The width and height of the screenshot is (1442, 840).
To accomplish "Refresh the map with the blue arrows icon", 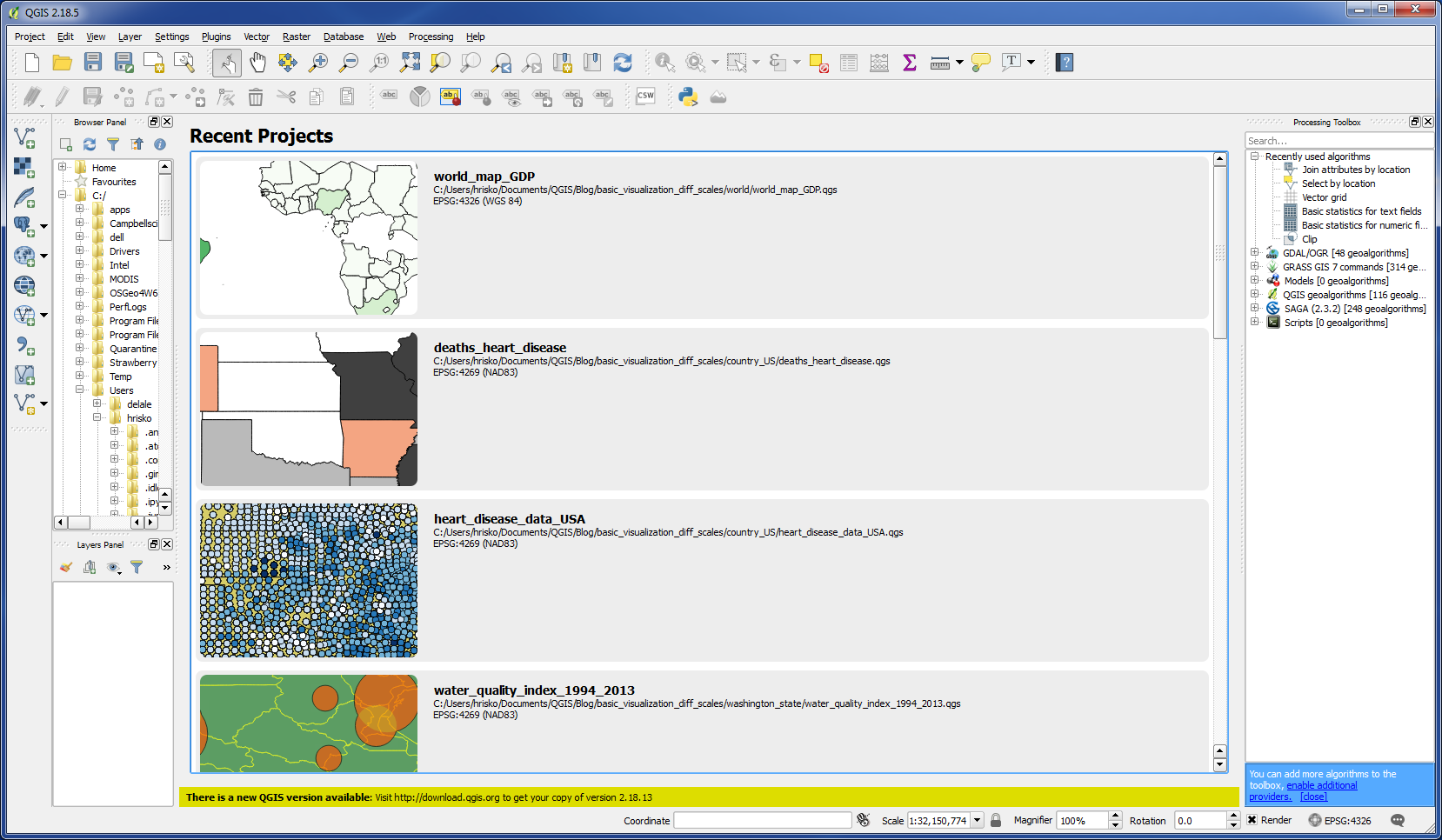I will 623,63.
